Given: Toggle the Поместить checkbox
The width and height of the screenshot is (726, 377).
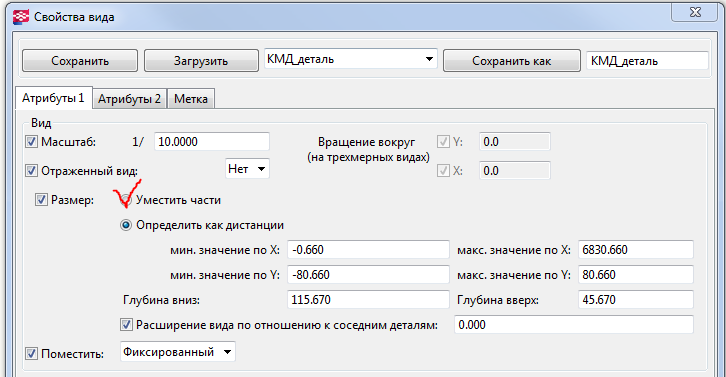Looking at the screenshot, I should 31,354.
